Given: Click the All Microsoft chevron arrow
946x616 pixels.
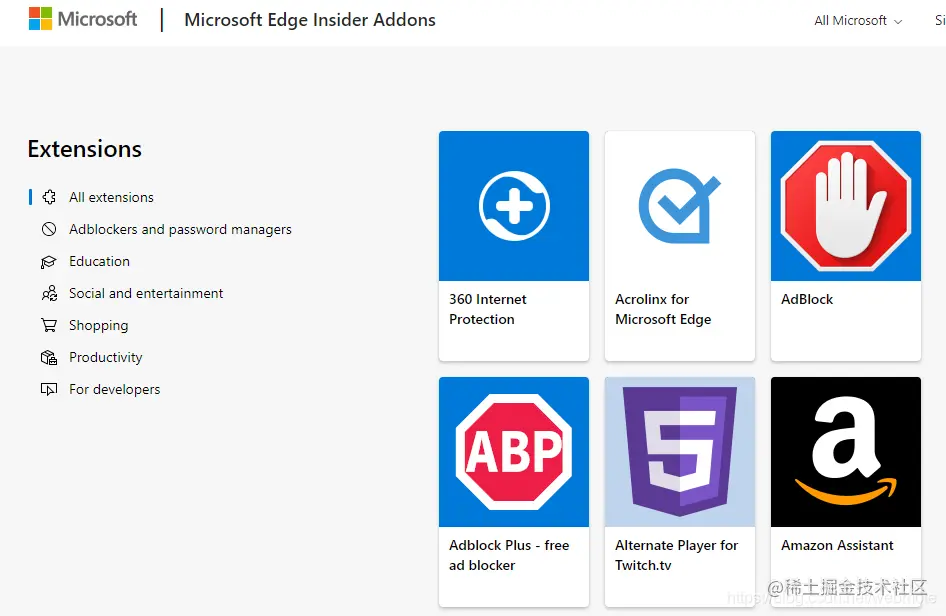Looking at the screenshot, I should pos(898,22).
